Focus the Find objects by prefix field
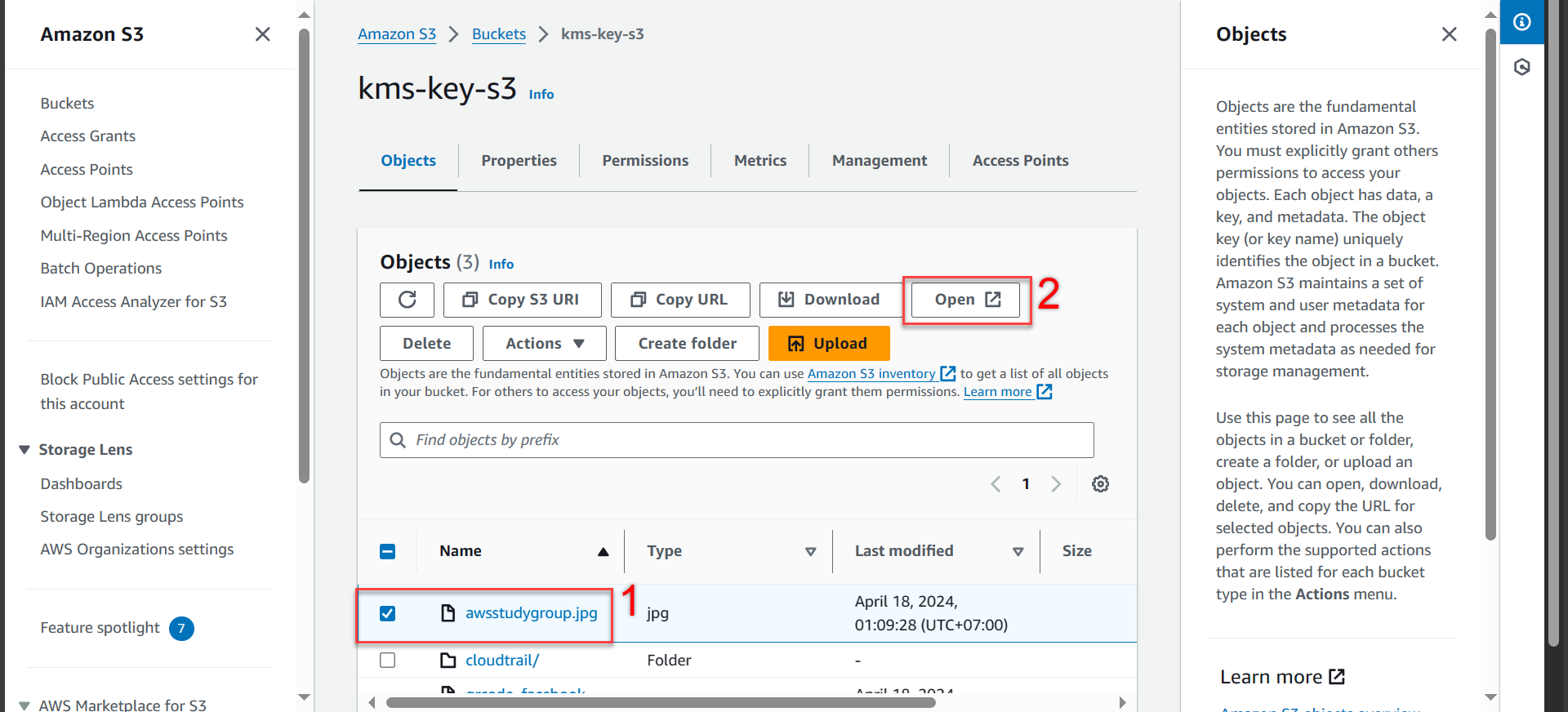The image size is (1568, 712). point(737,440)
